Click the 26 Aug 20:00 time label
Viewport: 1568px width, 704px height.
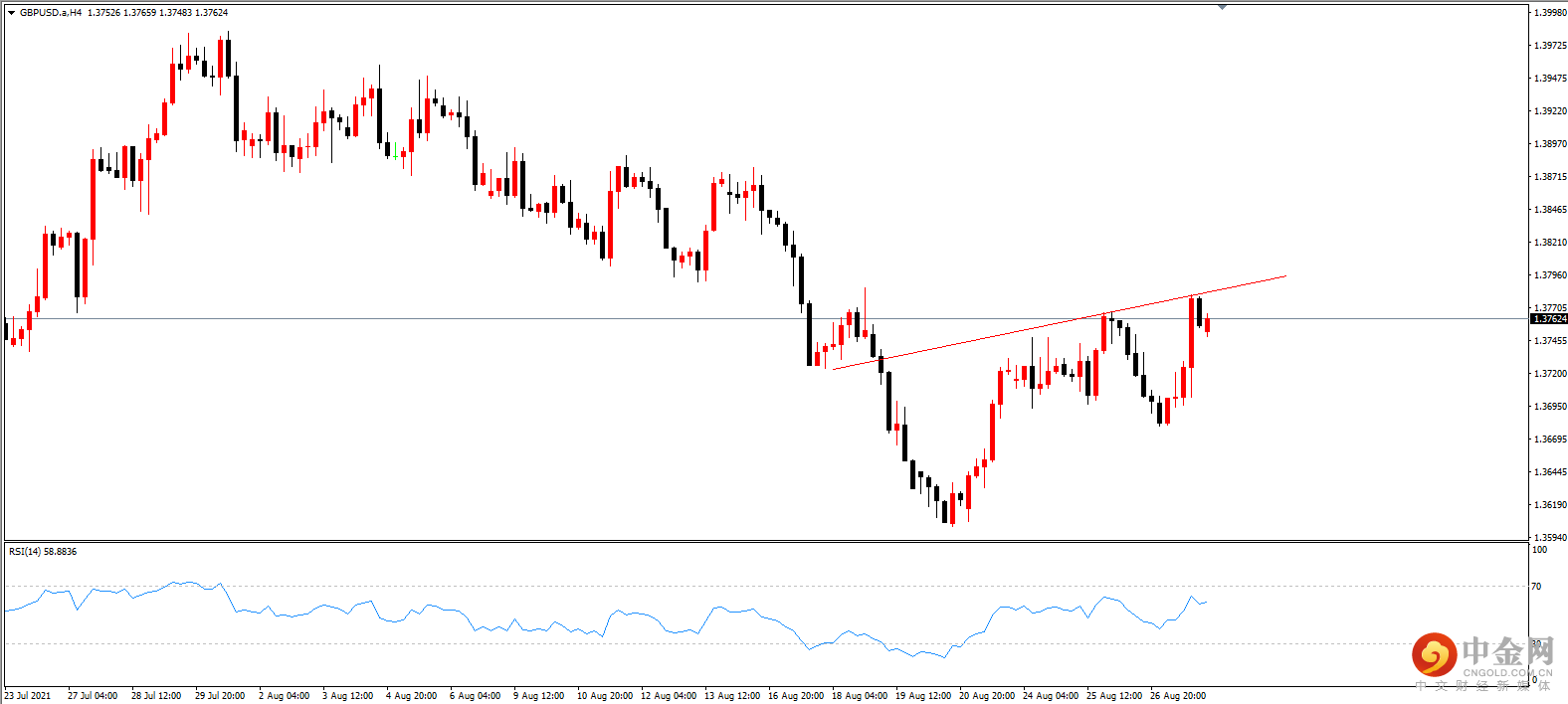pos(1178,696)
